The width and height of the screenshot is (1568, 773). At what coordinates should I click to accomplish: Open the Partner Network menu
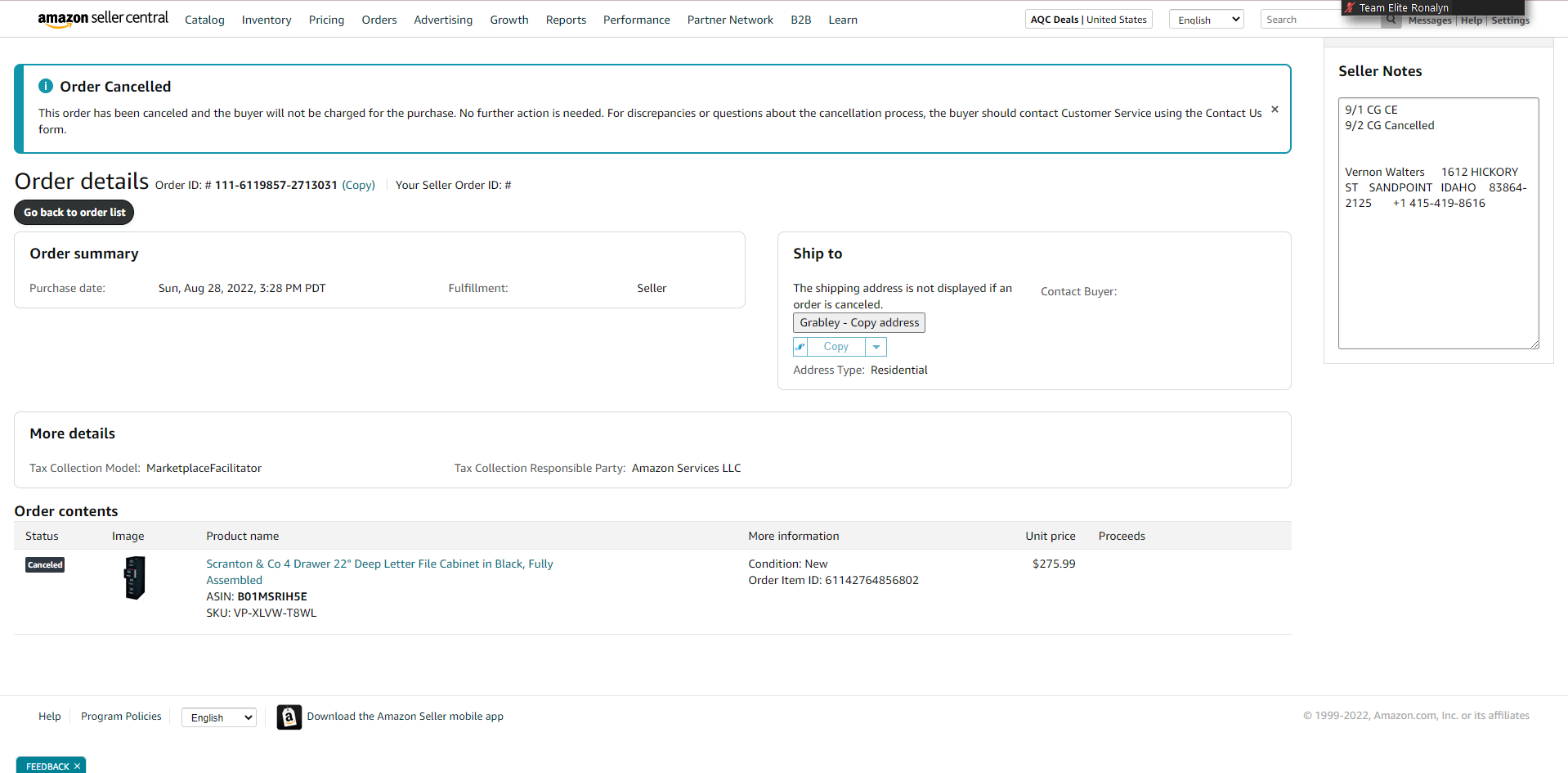[x=730, y=20]
